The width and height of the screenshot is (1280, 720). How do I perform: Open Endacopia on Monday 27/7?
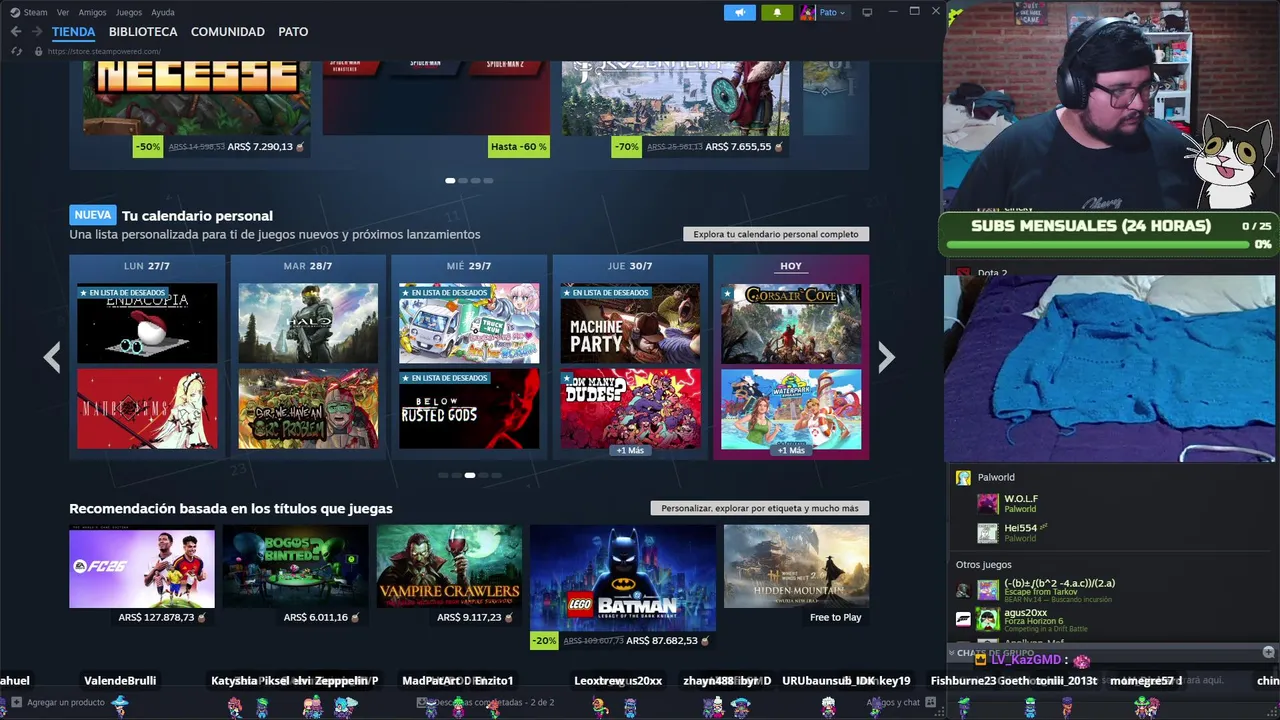click(x=147, y=323)
